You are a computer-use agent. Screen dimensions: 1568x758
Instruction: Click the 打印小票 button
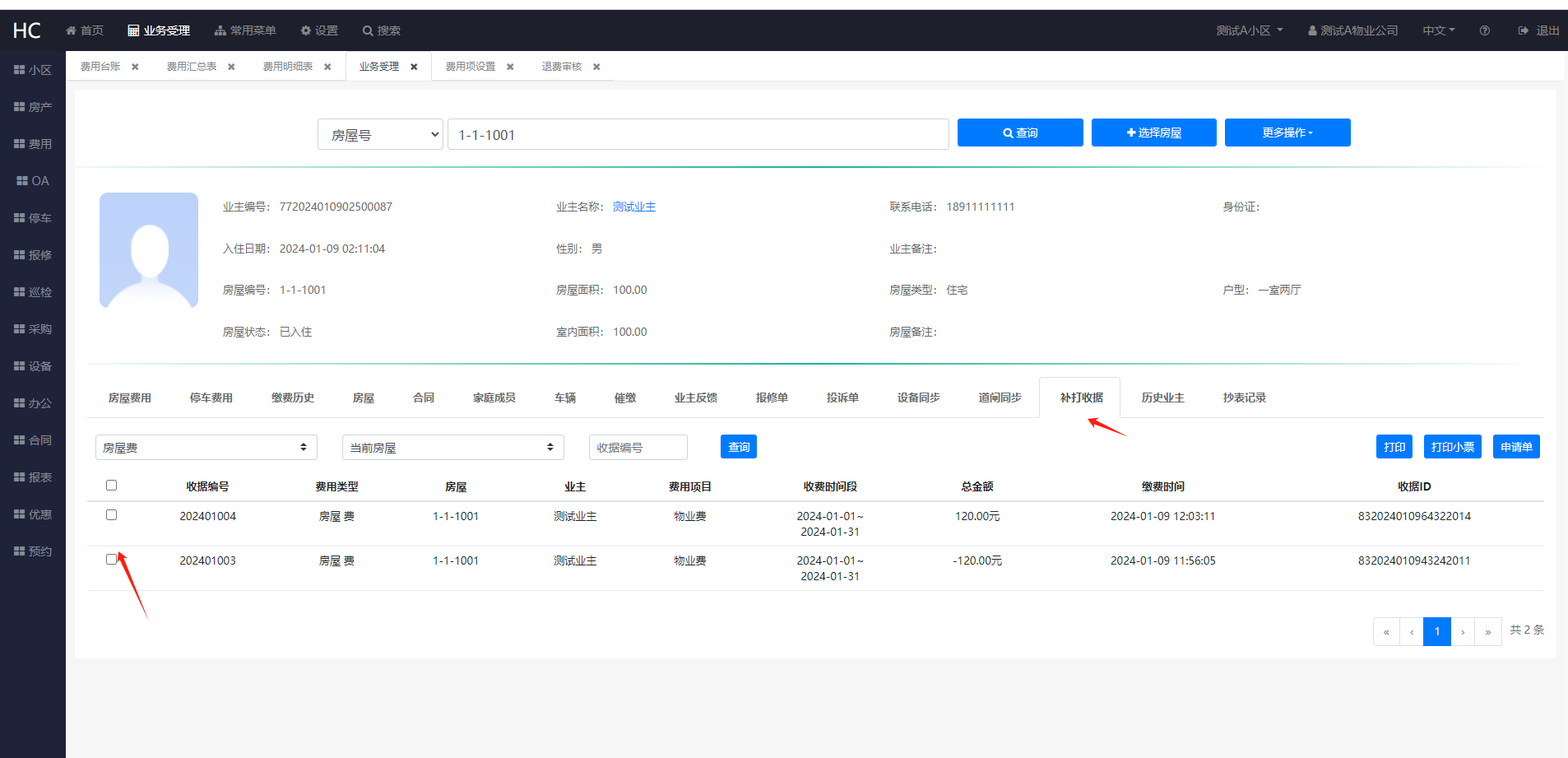[x=1453, y=446]
